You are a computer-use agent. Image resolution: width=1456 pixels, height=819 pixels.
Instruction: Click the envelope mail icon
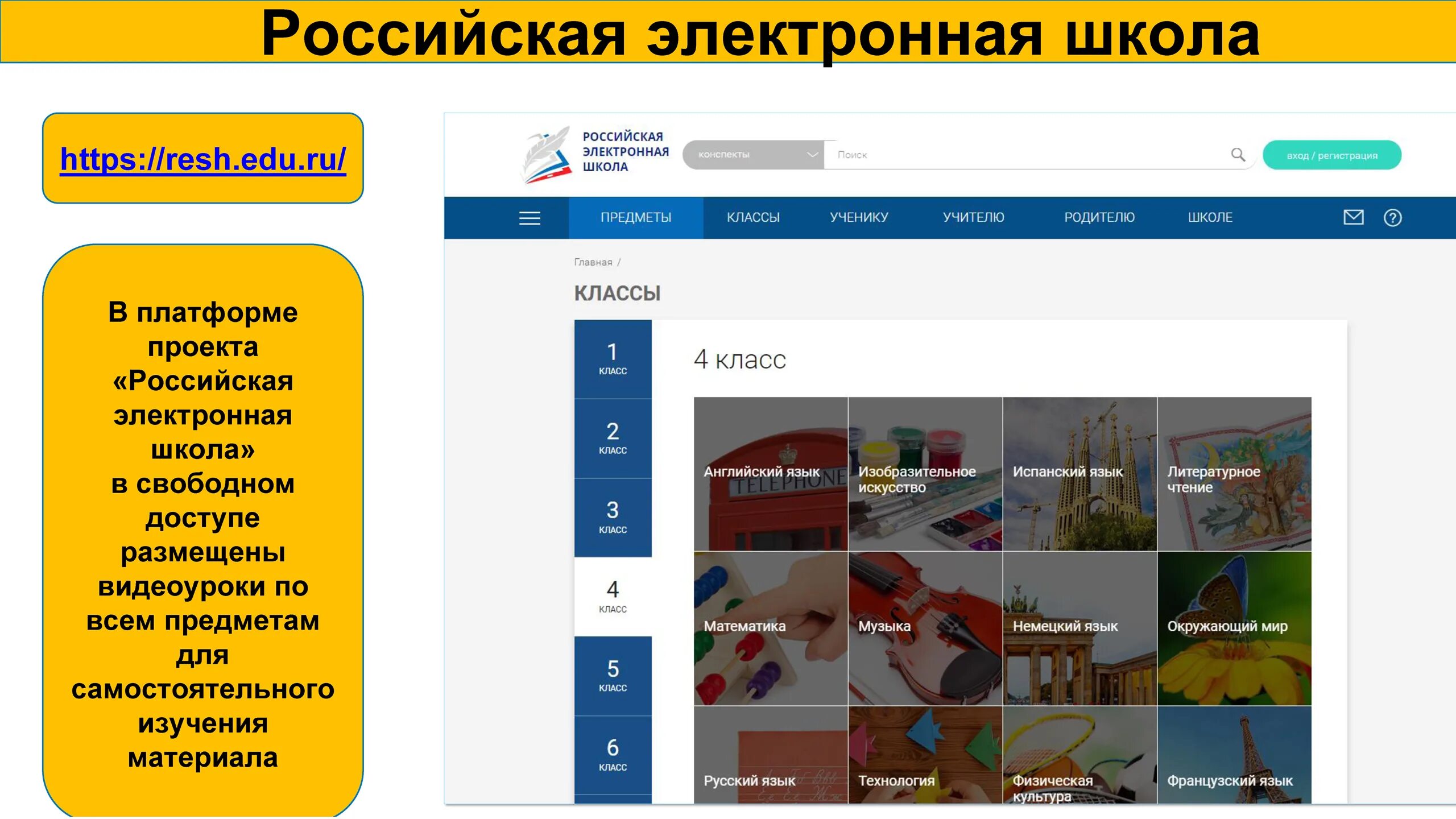1353,217
